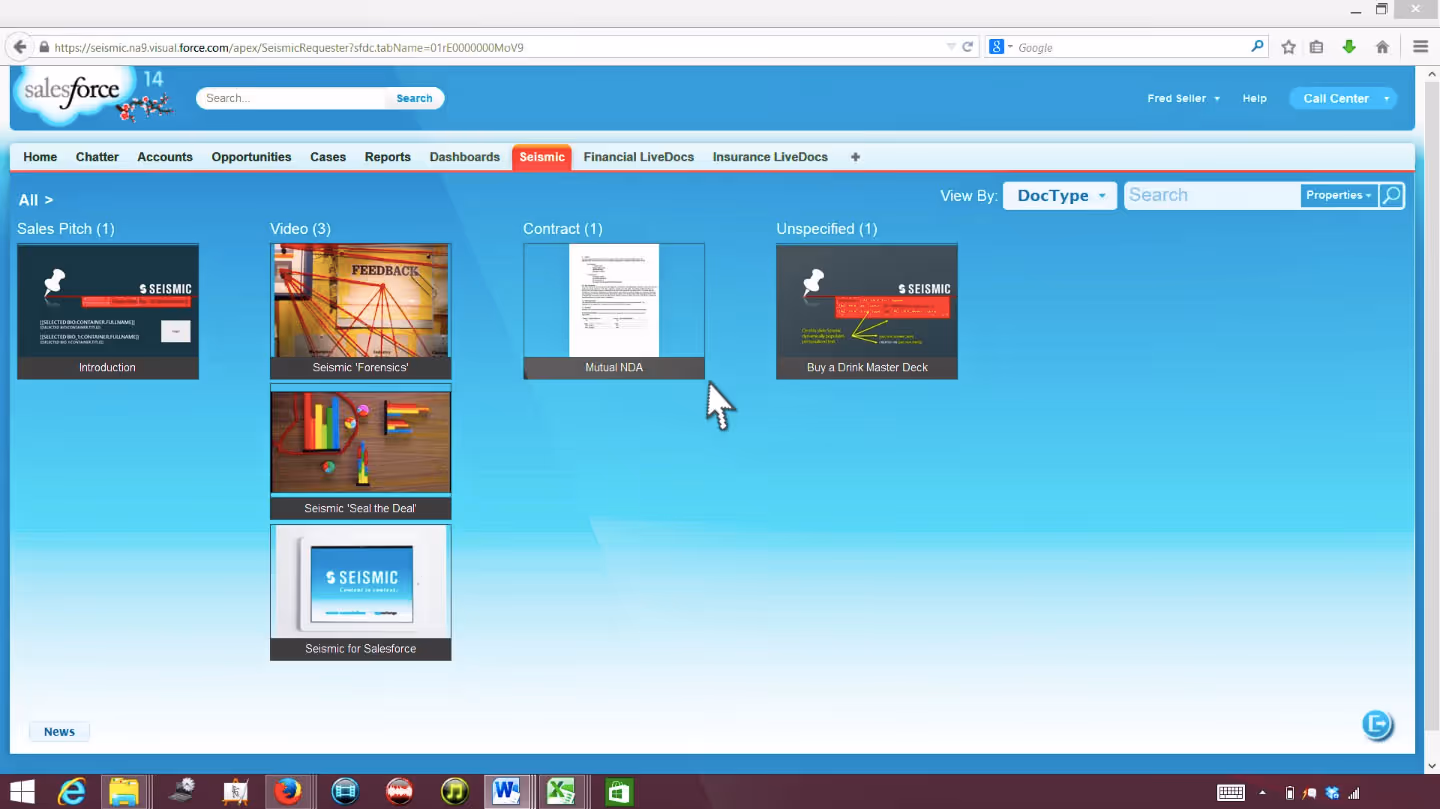This screenshot has width=1440, height=809.
Task: Open the green music player taskbar icon
Action: pos(454,792)
